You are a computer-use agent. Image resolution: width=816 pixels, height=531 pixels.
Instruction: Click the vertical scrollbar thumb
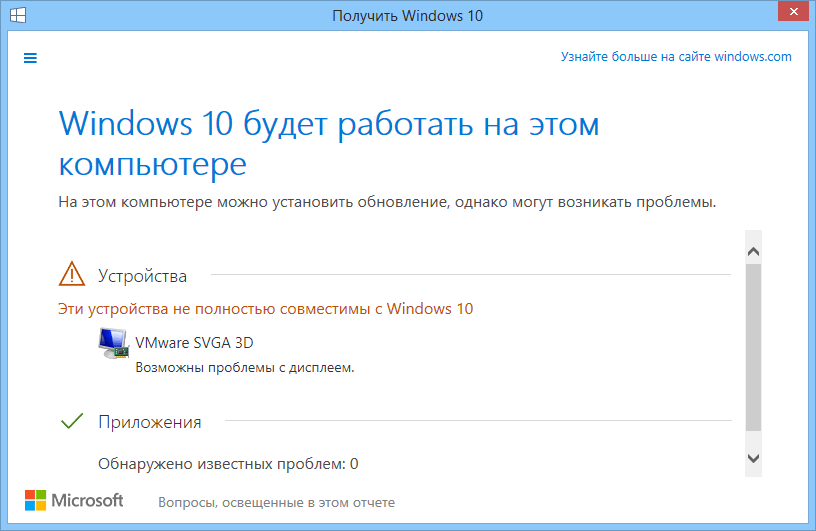(x=753, y=347)
